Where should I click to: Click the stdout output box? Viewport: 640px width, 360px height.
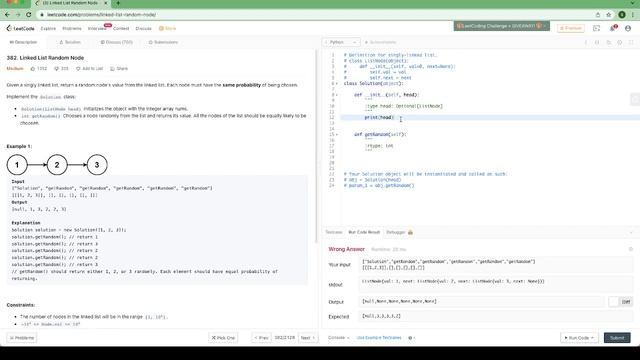click(496, 284)
